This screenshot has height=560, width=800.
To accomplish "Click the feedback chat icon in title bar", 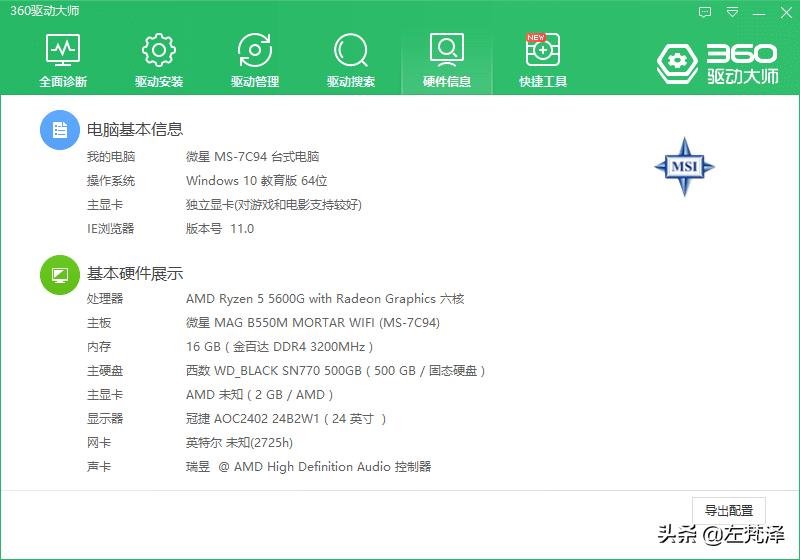I will [705, 12].
